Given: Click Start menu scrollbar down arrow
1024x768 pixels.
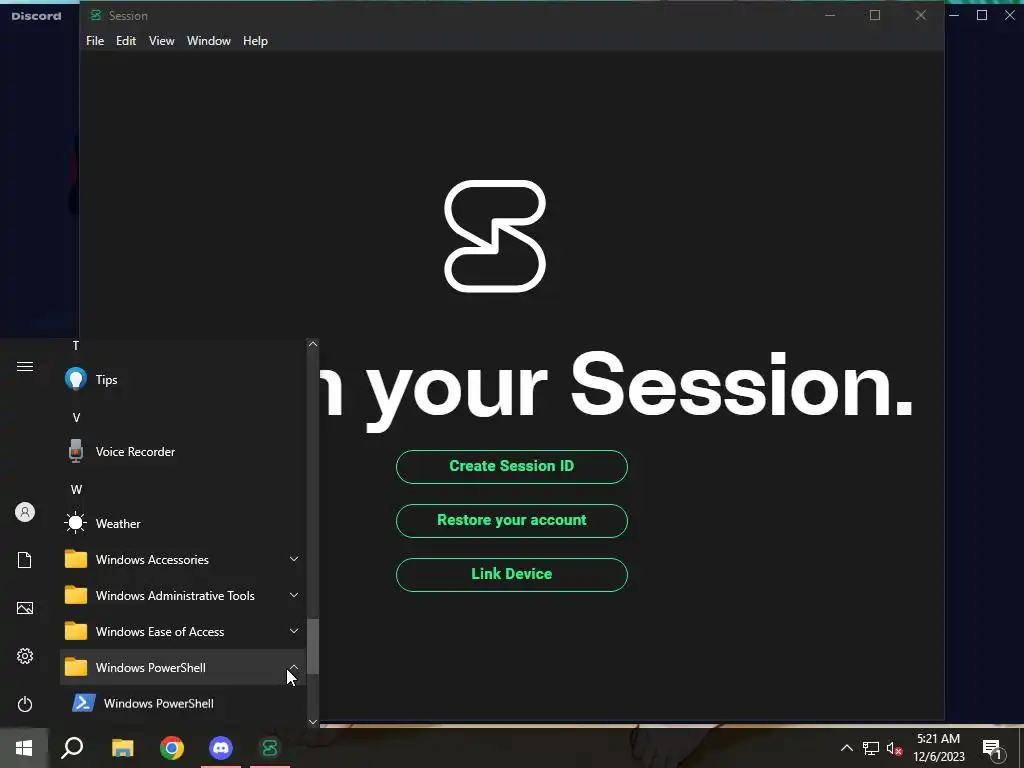Looking at the screenshot, I should [x=313, y=722].
